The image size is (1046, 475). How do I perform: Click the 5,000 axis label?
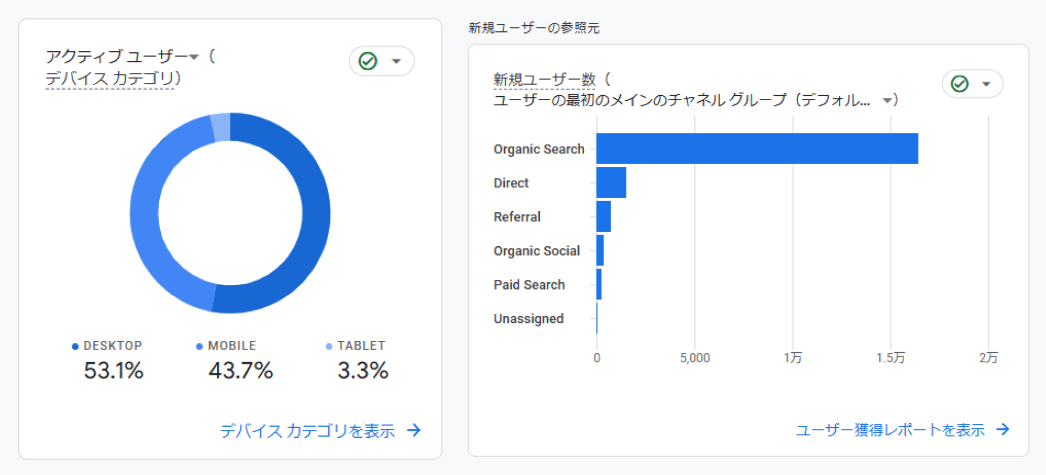[694, 358]
